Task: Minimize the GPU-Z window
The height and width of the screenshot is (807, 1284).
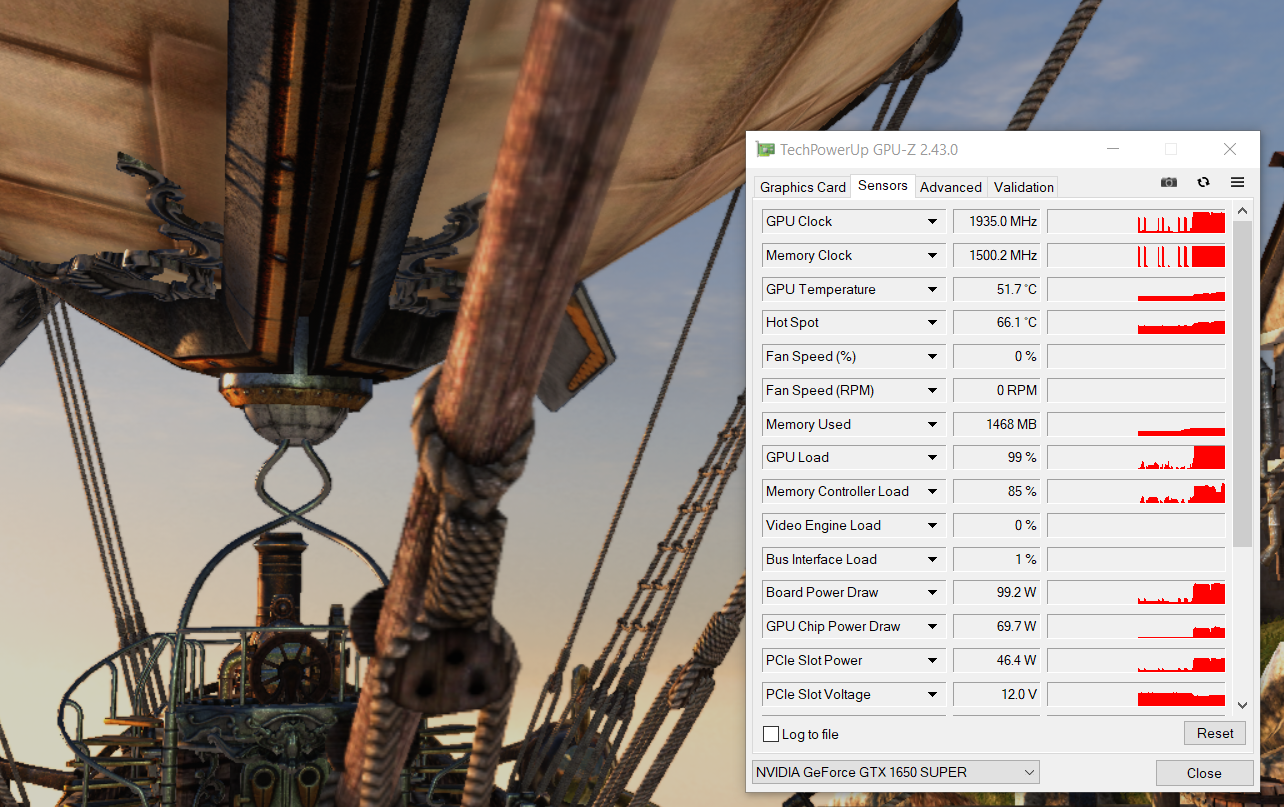Action: (1113, 150)
